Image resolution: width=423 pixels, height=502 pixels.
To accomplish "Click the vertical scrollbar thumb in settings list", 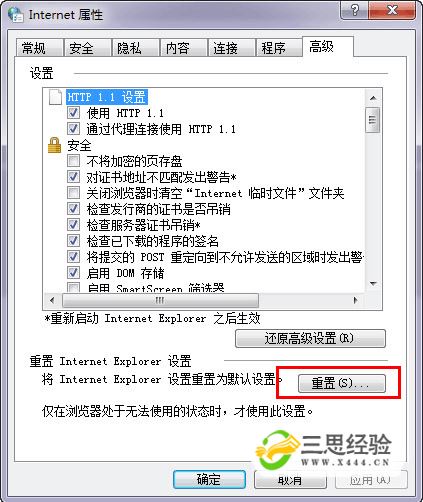I will click(x=373, y=120).
